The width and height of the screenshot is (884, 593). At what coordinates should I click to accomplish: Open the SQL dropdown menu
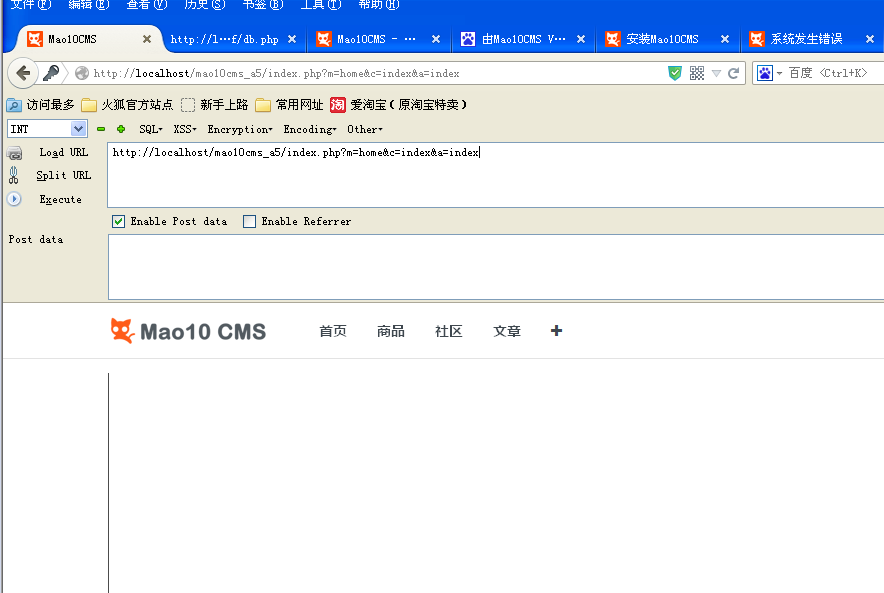pyautogui.click(x=151, y=129)
